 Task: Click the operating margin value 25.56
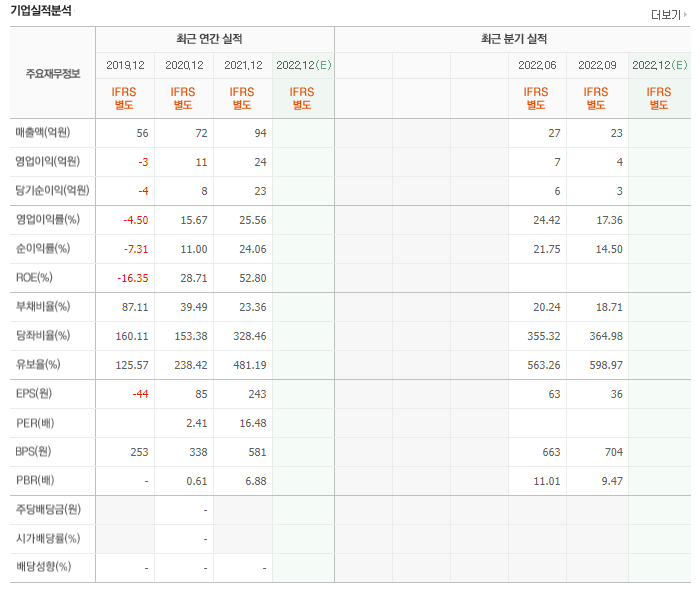[253, 220]
